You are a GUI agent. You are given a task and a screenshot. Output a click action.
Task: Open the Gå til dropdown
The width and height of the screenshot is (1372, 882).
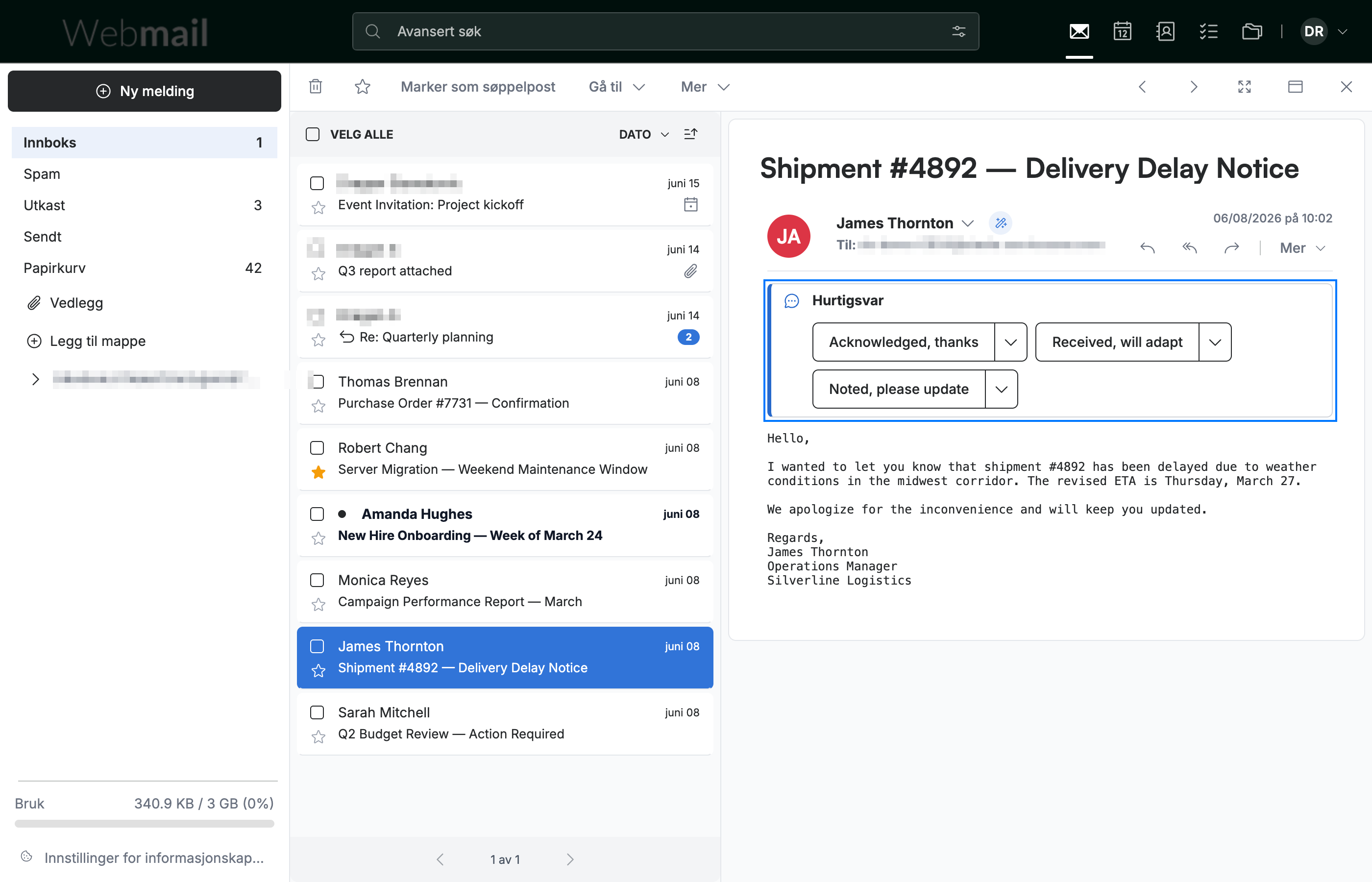(x=617, y=86)
